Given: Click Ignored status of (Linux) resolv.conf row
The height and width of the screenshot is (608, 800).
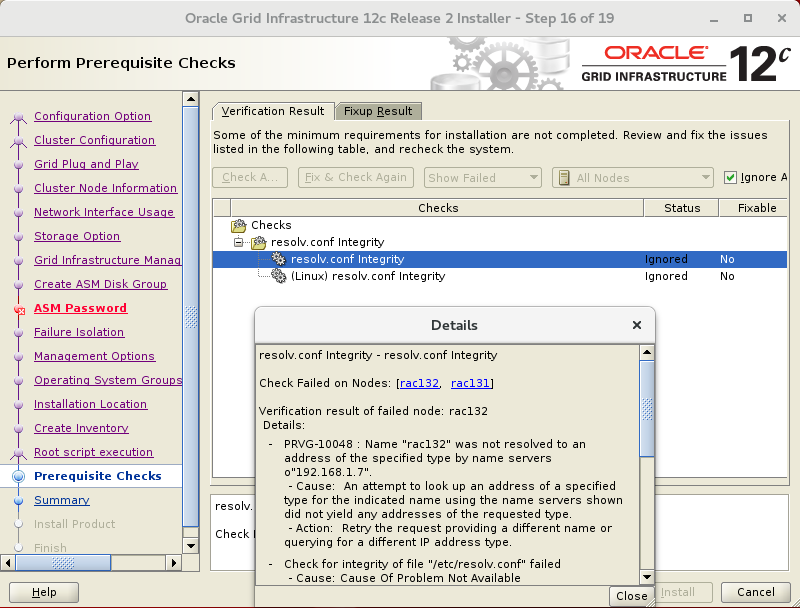Looking at the screenshot, I should click(x=666, y=276).
